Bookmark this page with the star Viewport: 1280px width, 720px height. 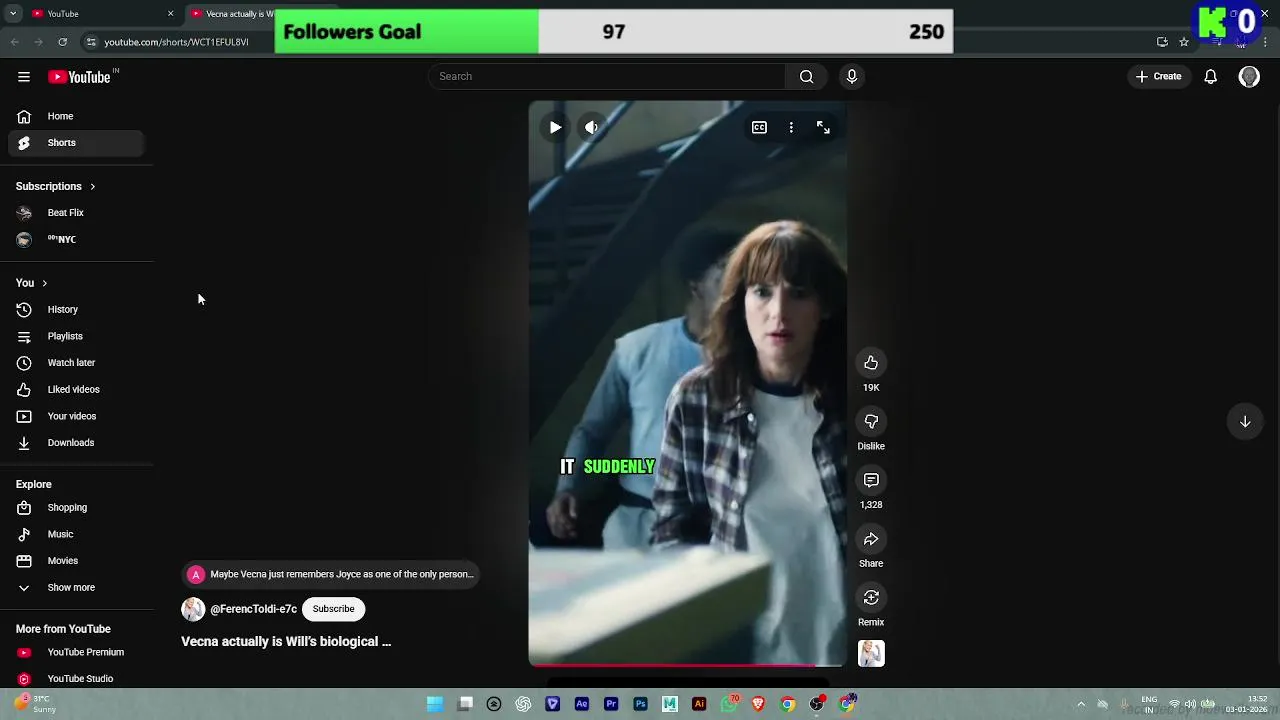(1184, 42)
